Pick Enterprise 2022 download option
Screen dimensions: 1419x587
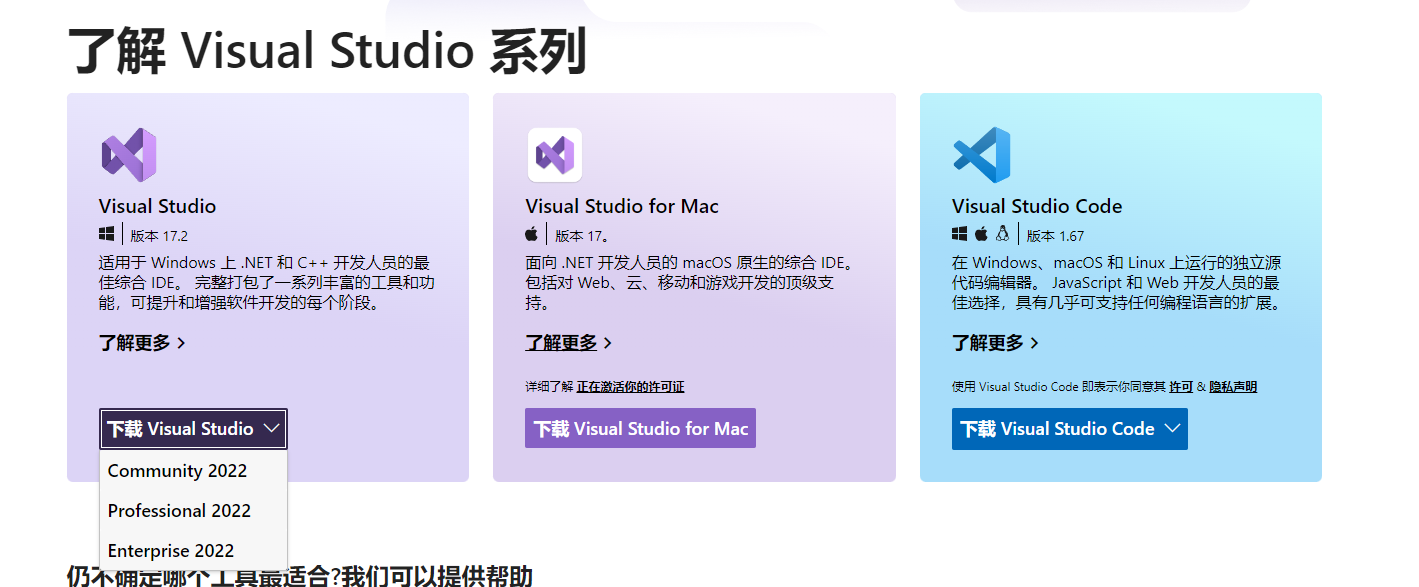193,551
